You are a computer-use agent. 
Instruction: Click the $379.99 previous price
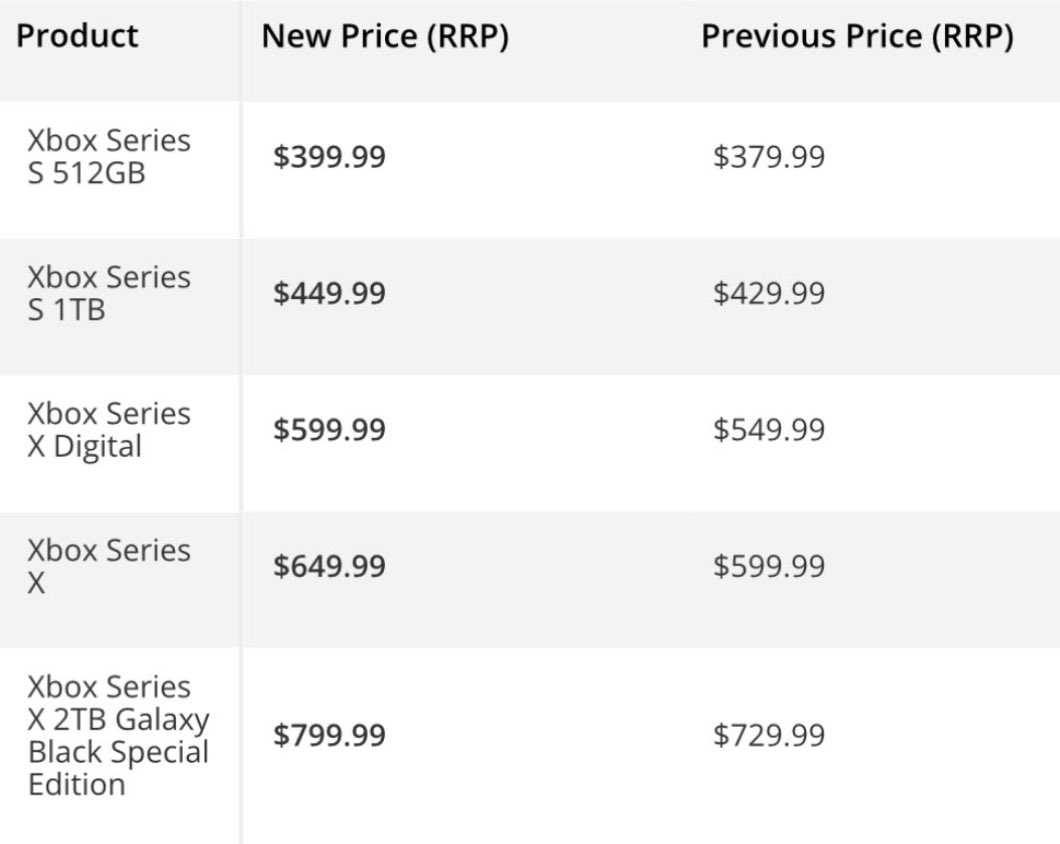click(769, 157)
